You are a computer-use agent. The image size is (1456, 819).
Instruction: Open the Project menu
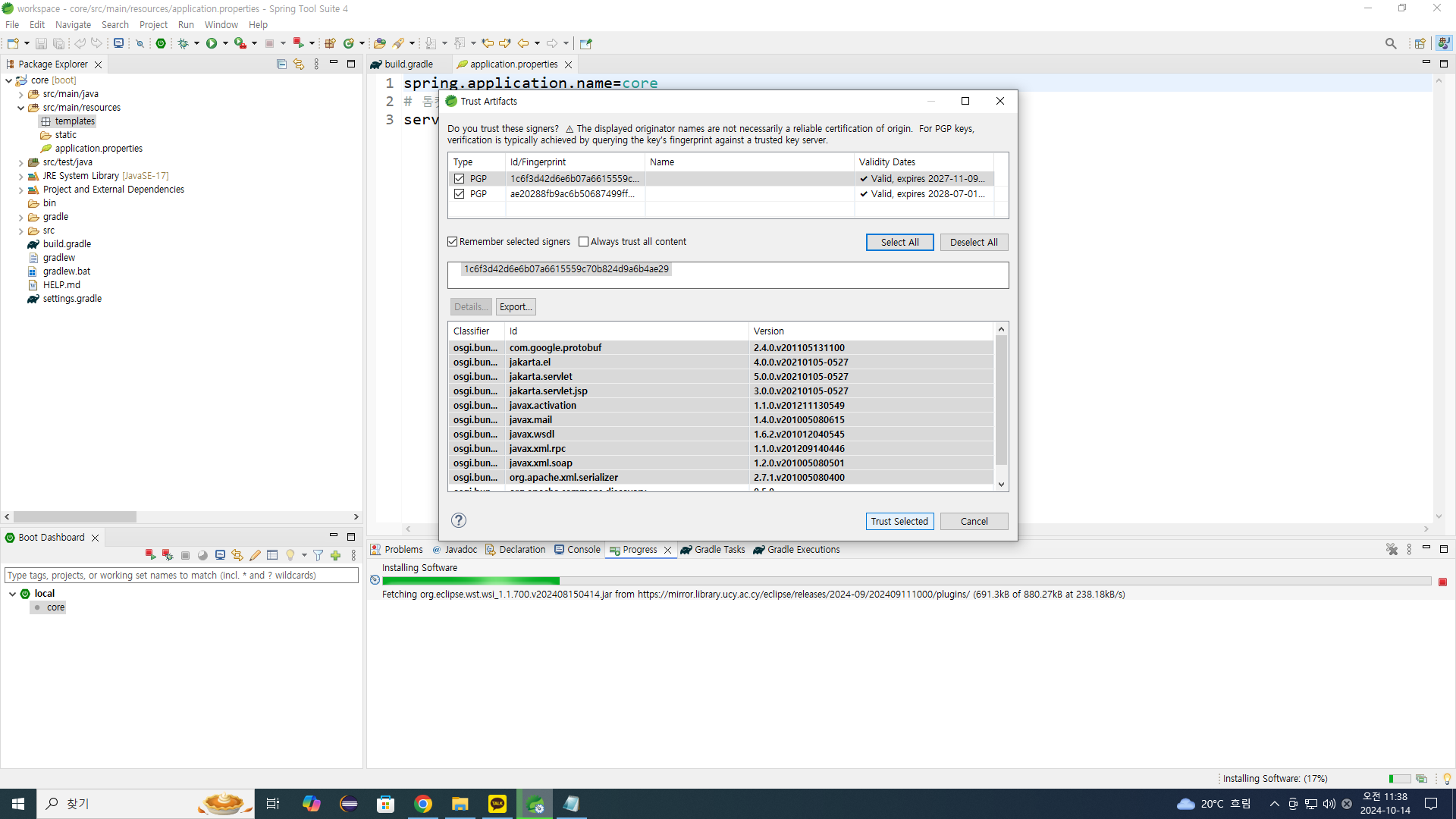(153, 25)
